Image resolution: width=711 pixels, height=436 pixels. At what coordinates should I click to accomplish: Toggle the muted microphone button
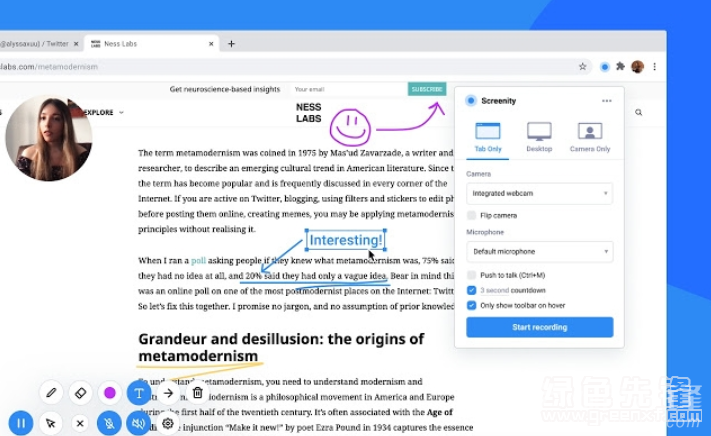(109, 423)
